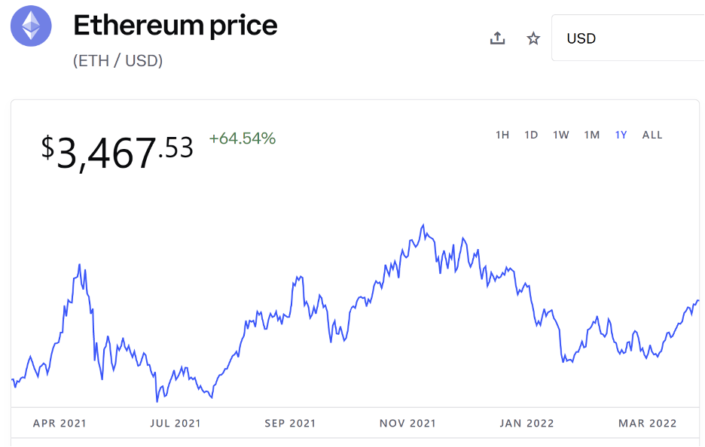
Task: Click the JAN 2022 axis label
Action: 524,423
